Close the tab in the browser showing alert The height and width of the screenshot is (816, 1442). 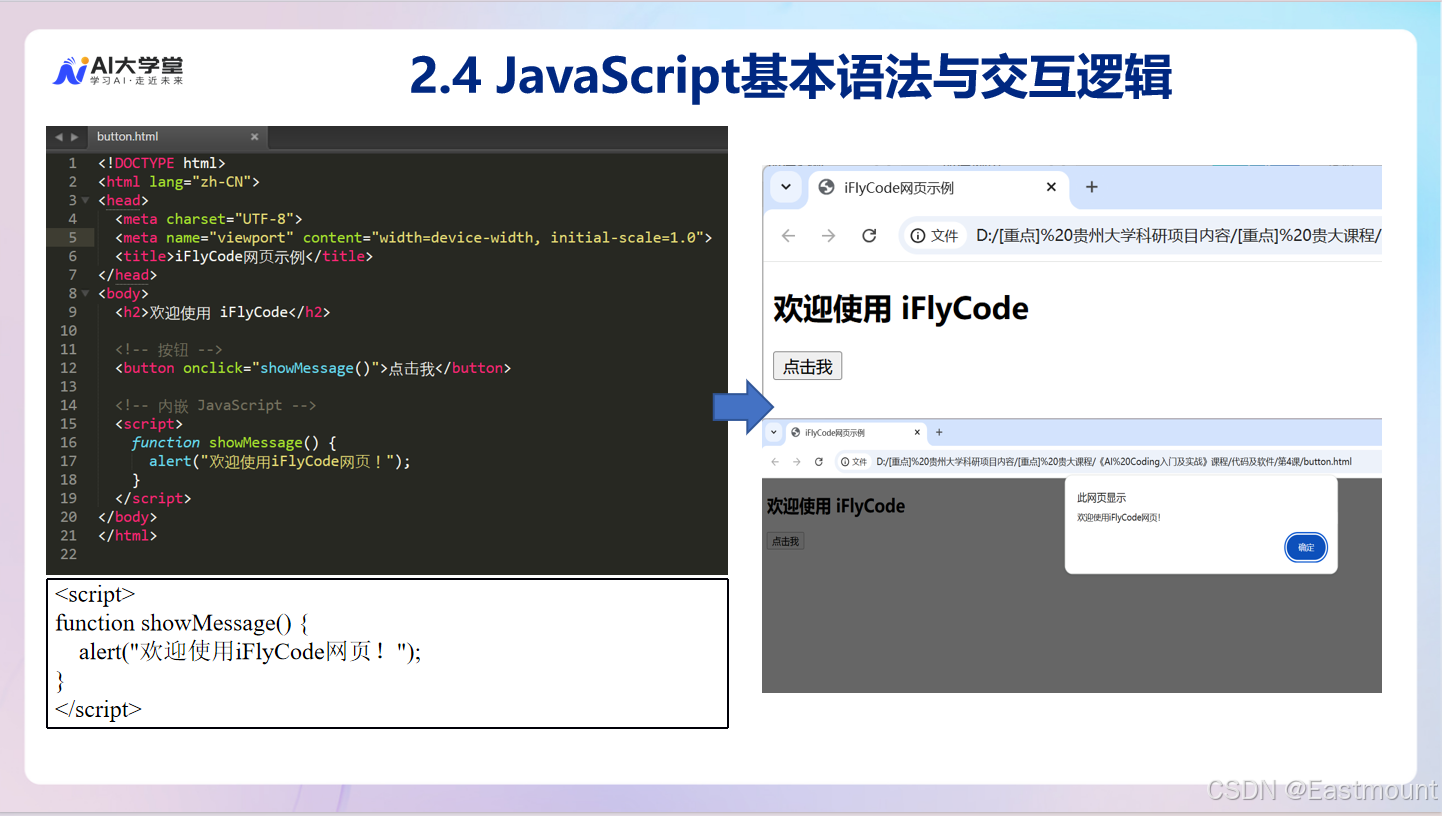[x=917, y=433]
